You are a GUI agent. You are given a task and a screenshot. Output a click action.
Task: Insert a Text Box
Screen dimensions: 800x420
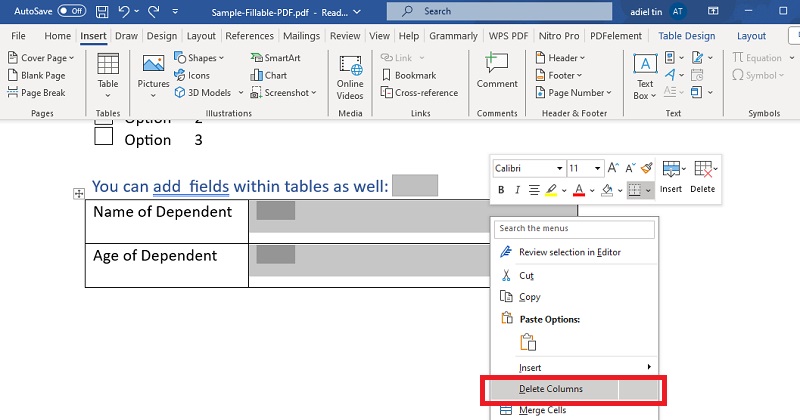click(645, 77)
